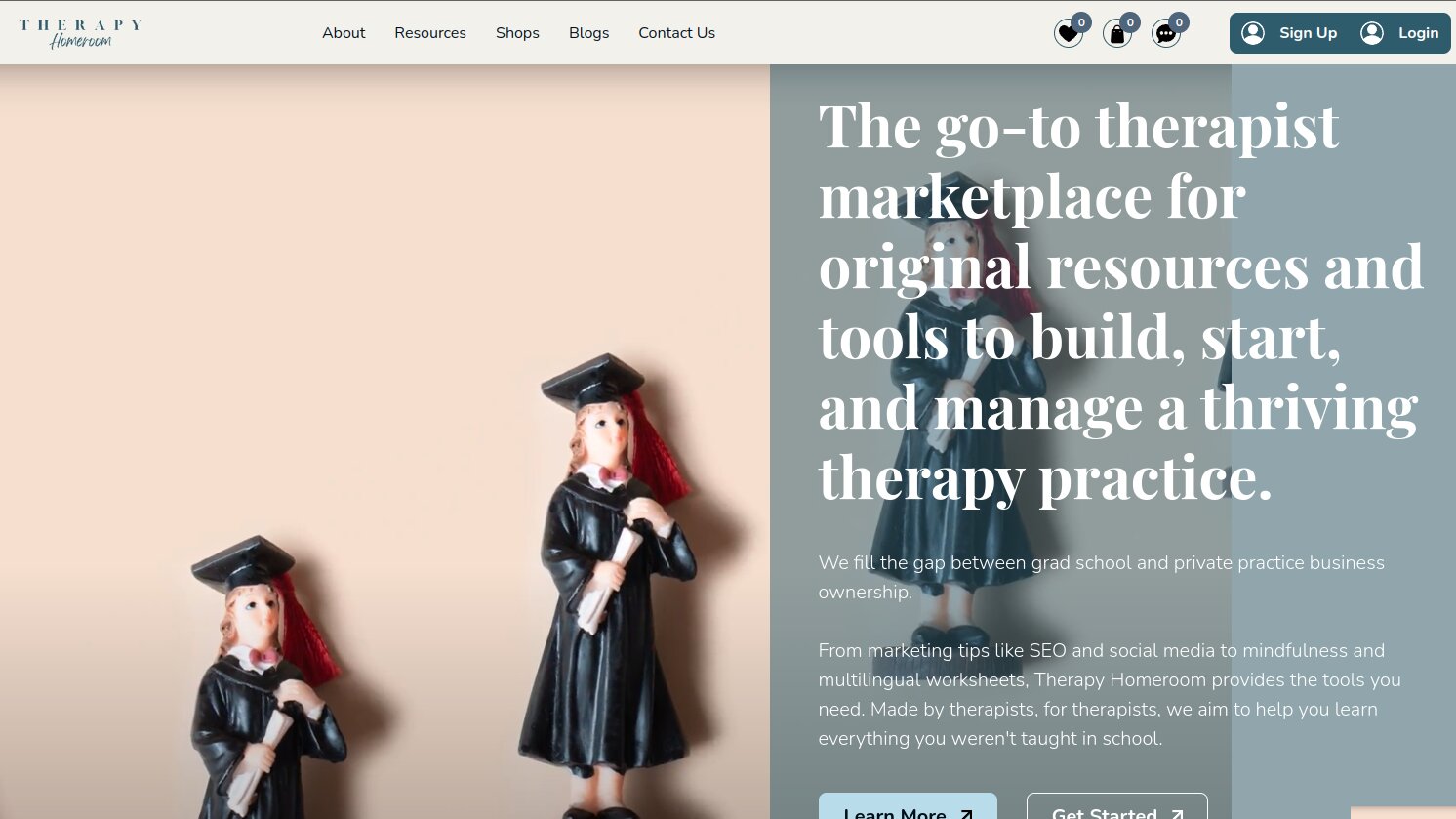1456x819 pixels.
Task: Open the shopping bag cart icon
Action: pos(1116,34)
